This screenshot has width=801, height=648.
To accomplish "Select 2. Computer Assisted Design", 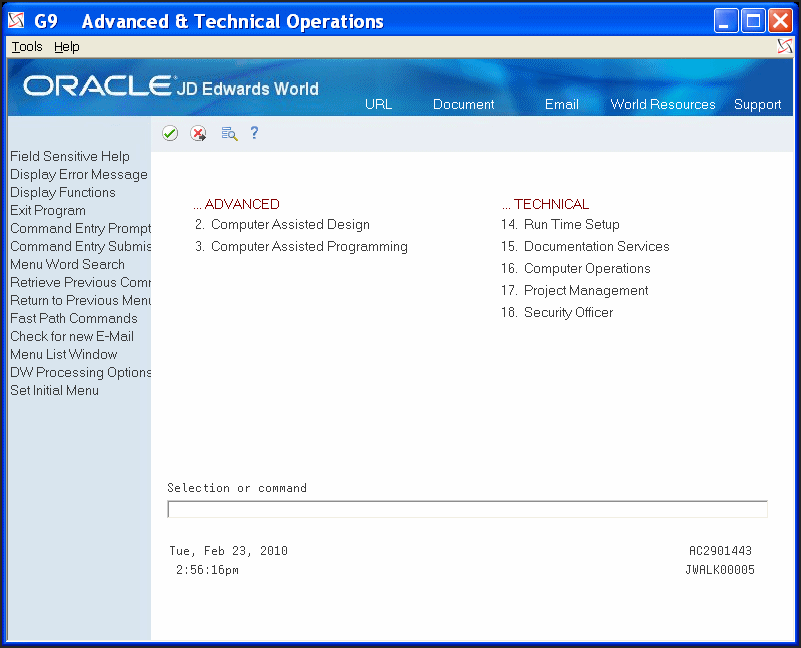I will [x=282, y=224].
